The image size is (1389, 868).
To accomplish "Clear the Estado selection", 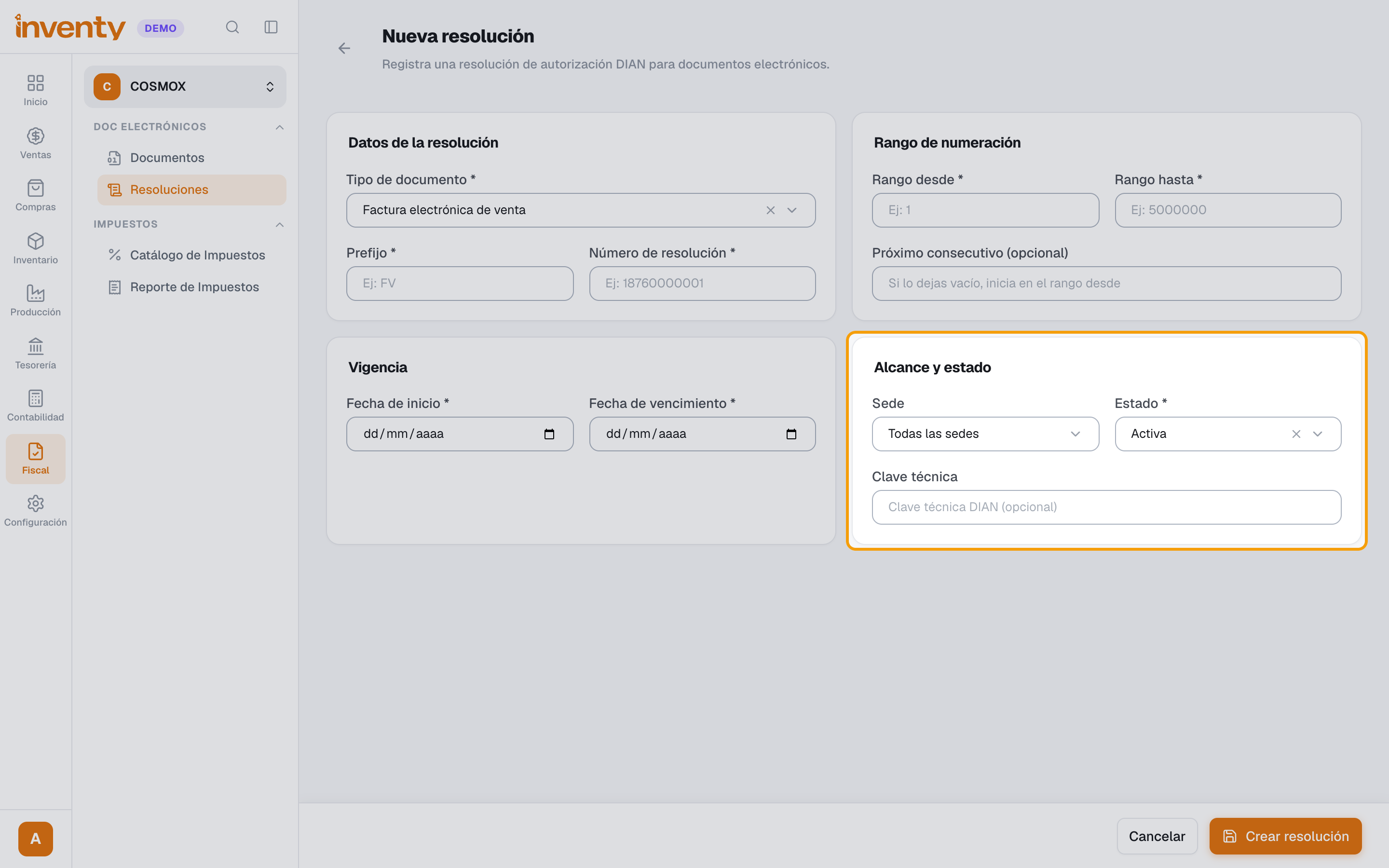I will pos(1296,434).
